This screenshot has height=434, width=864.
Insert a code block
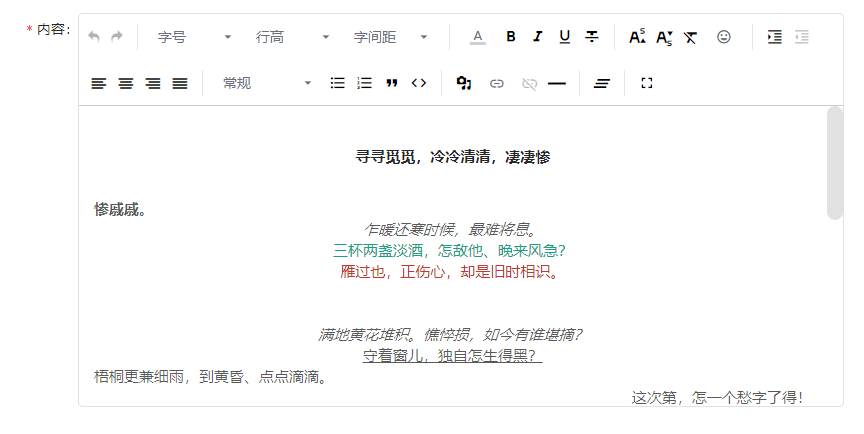419,83
